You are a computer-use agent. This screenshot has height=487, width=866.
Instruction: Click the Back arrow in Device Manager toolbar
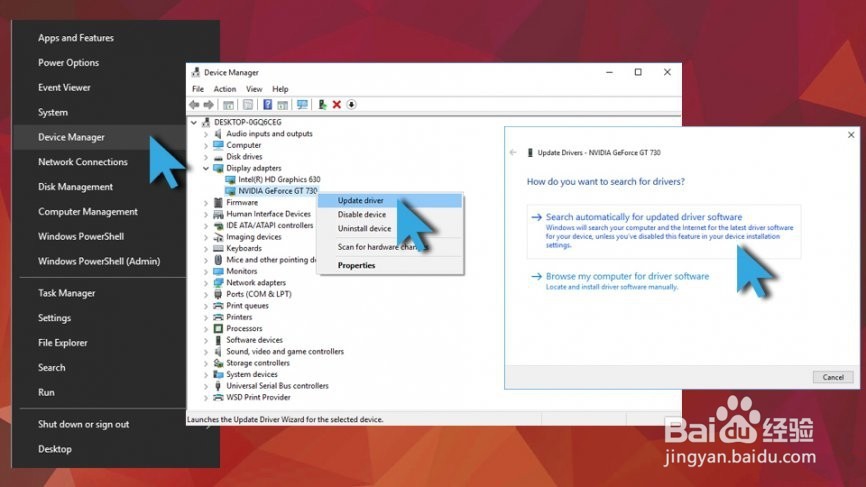194,104
